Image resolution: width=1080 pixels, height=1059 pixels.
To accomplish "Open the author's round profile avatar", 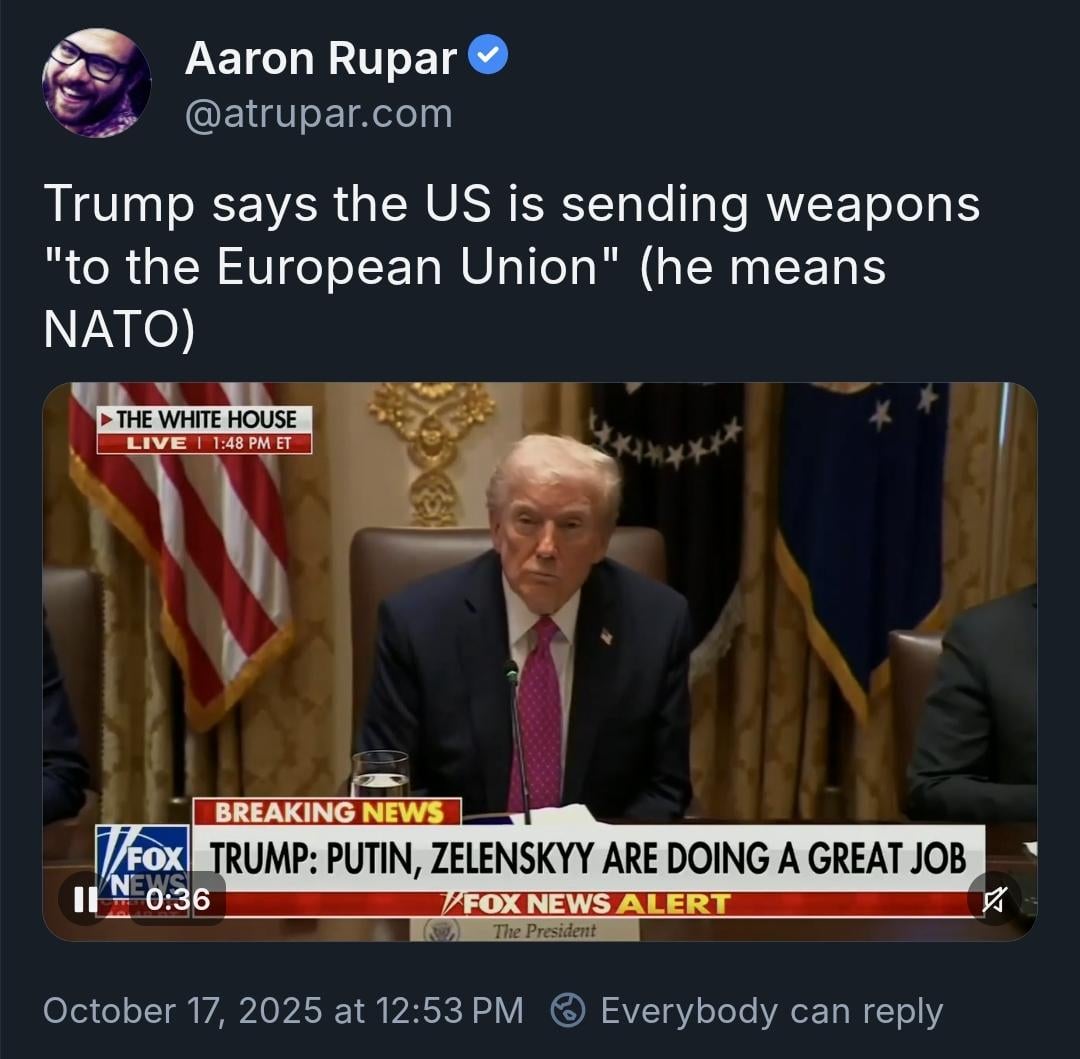I will 96,83.
